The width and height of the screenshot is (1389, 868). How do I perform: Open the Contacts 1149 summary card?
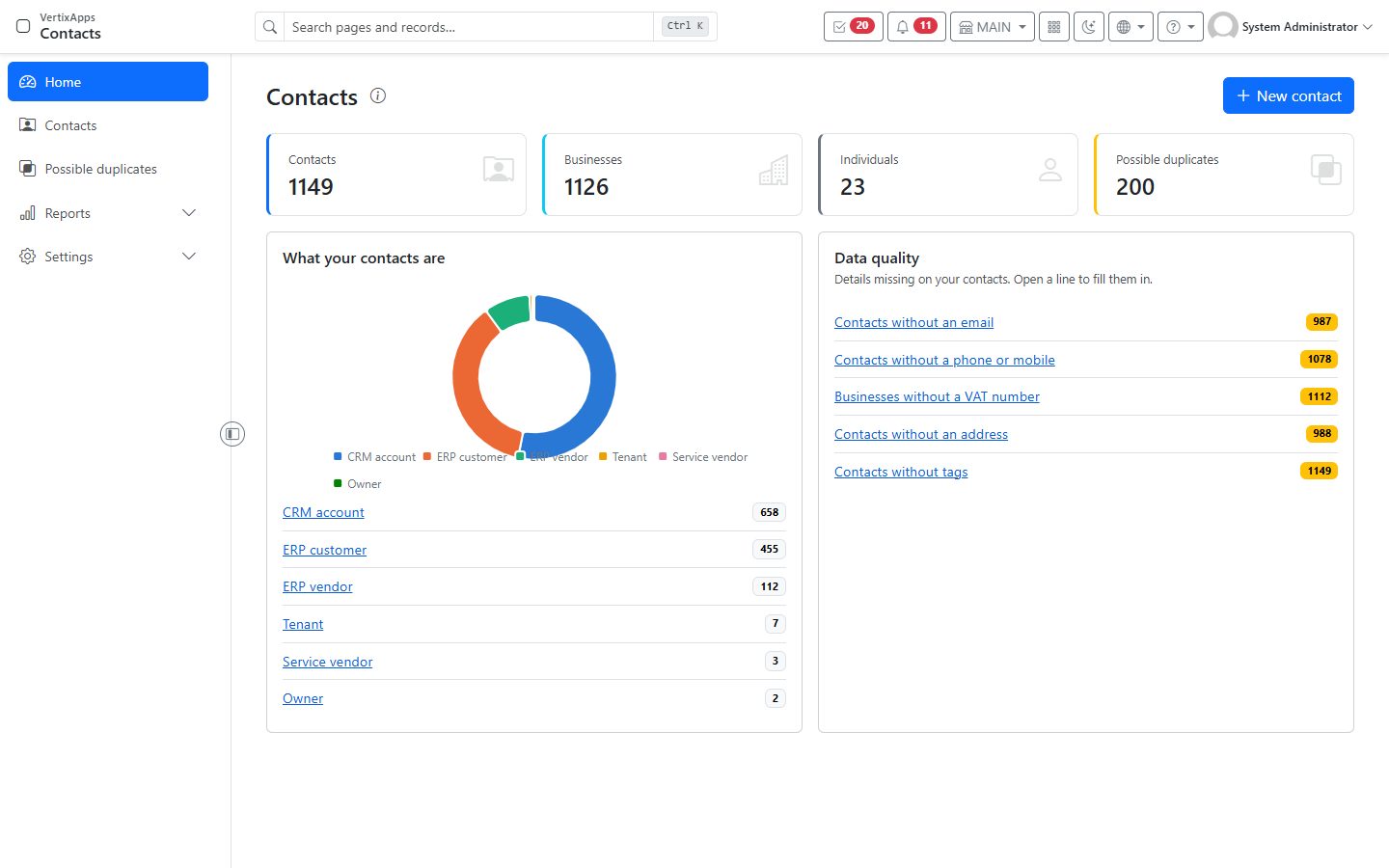tap(396, 175)
